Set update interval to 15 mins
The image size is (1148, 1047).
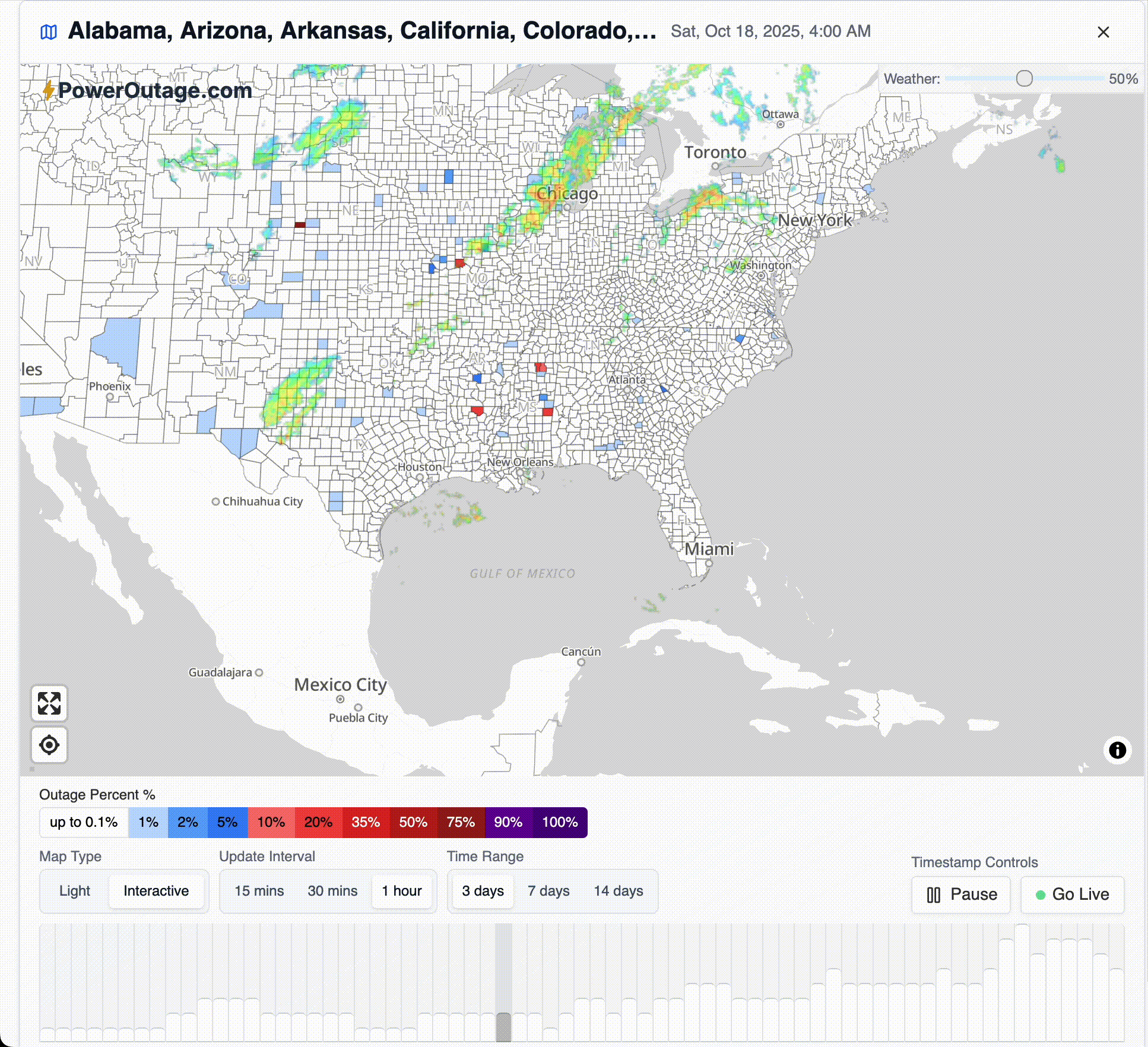[259, 891]
